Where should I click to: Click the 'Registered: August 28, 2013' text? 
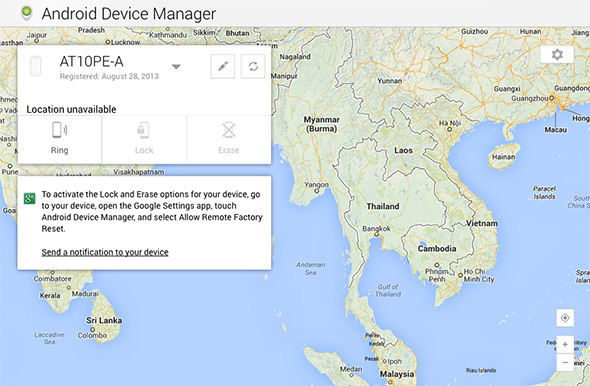click(x=109, y=76)
